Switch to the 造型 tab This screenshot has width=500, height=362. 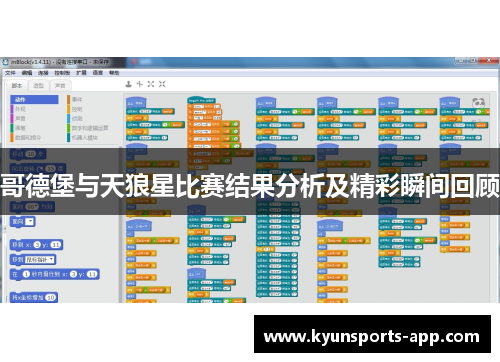coord(38,86)
